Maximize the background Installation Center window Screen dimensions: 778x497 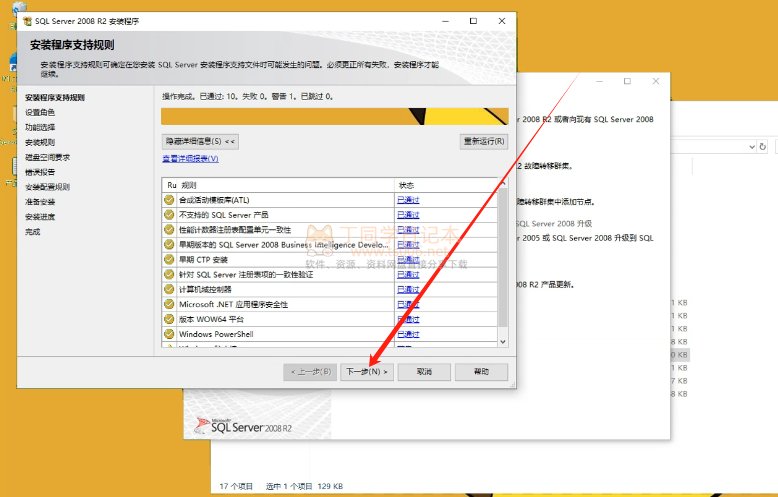click(627, 81)
